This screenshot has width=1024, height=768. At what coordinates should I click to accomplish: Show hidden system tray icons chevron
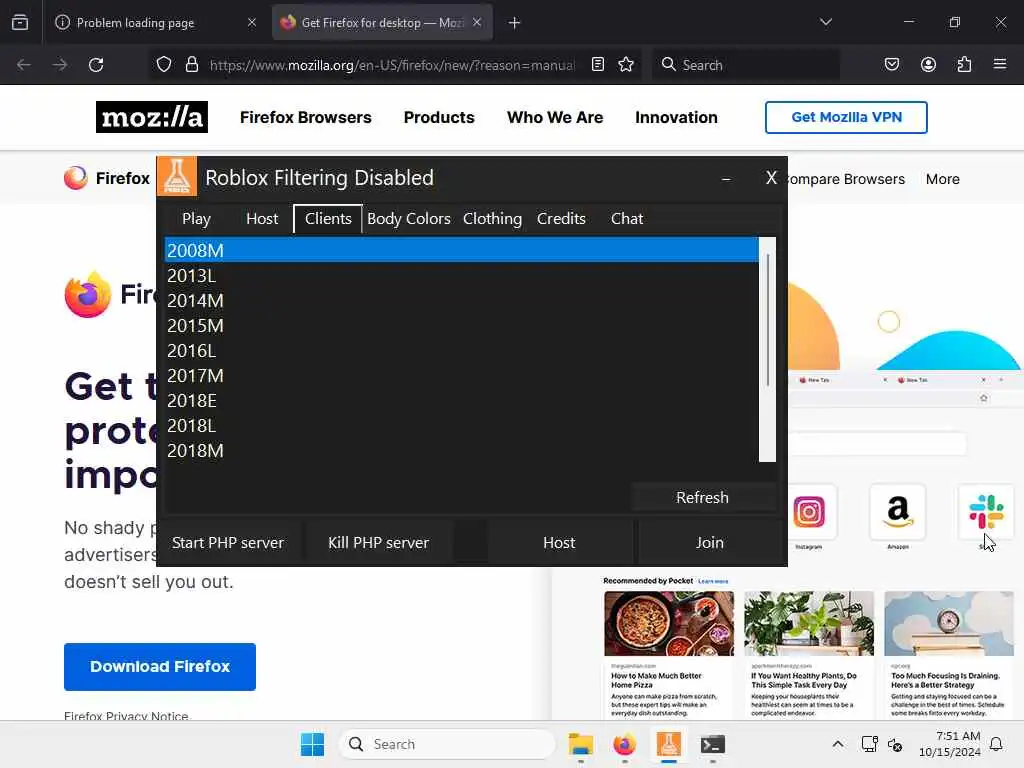(838, 744)
